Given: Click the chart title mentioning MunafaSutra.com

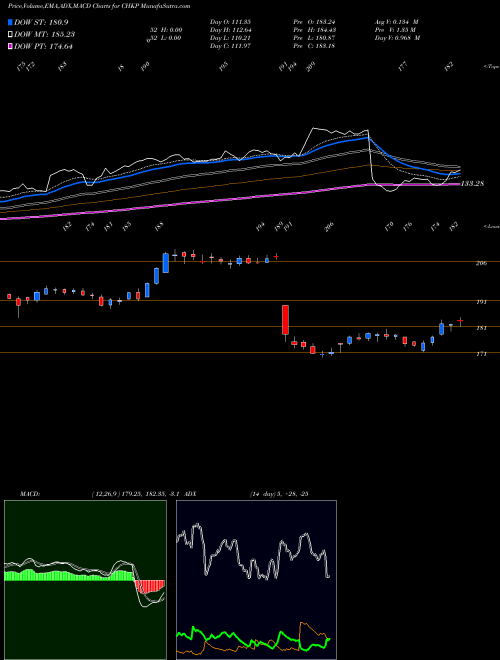Looking at the screenshot, I should point(99,6).
